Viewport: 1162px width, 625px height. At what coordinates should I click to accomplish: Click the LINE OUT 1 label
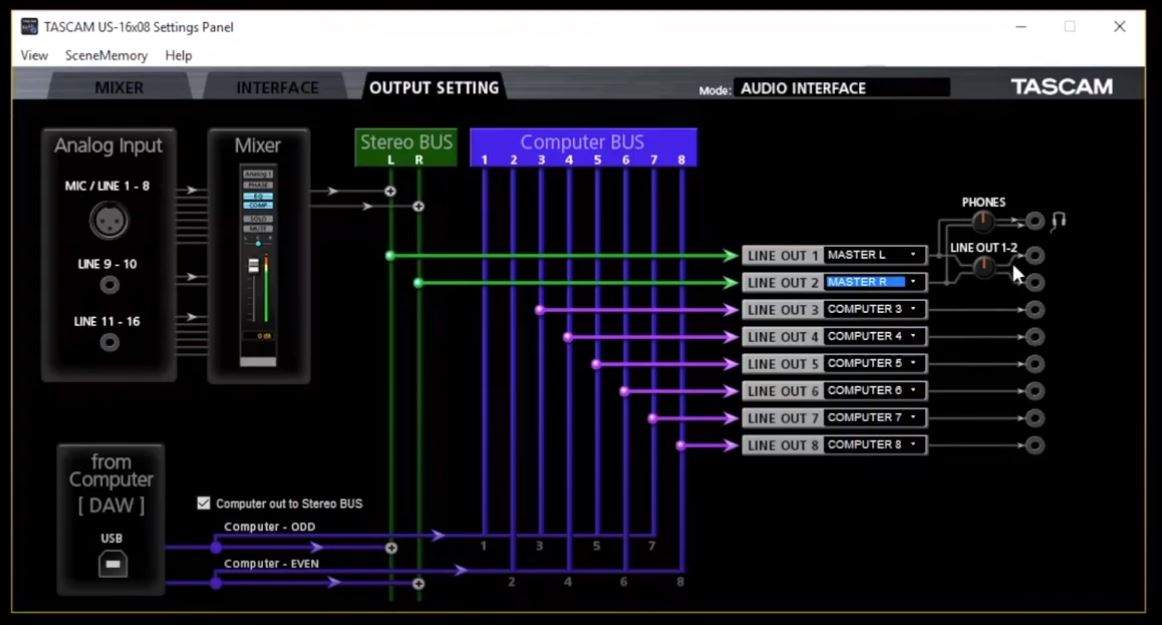pos(783,255)
